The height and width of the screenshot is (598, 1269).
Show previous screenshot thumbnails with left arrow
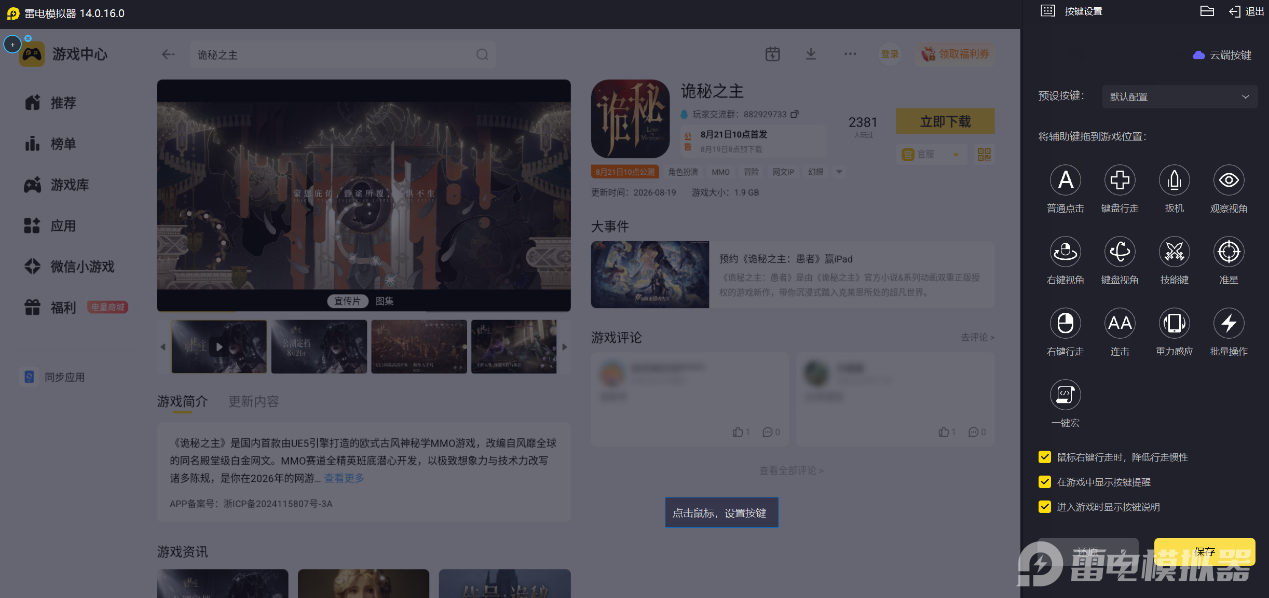click(x=163, y=347)
